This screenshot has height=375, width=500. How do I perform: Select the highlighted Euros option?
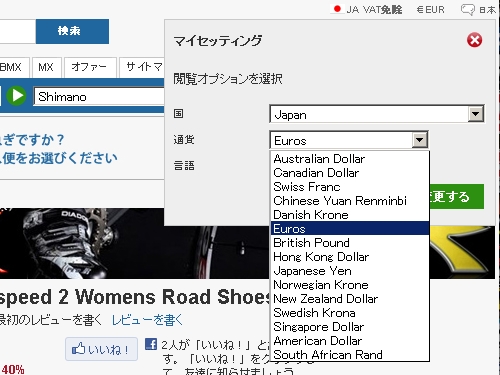pos(350,229)
